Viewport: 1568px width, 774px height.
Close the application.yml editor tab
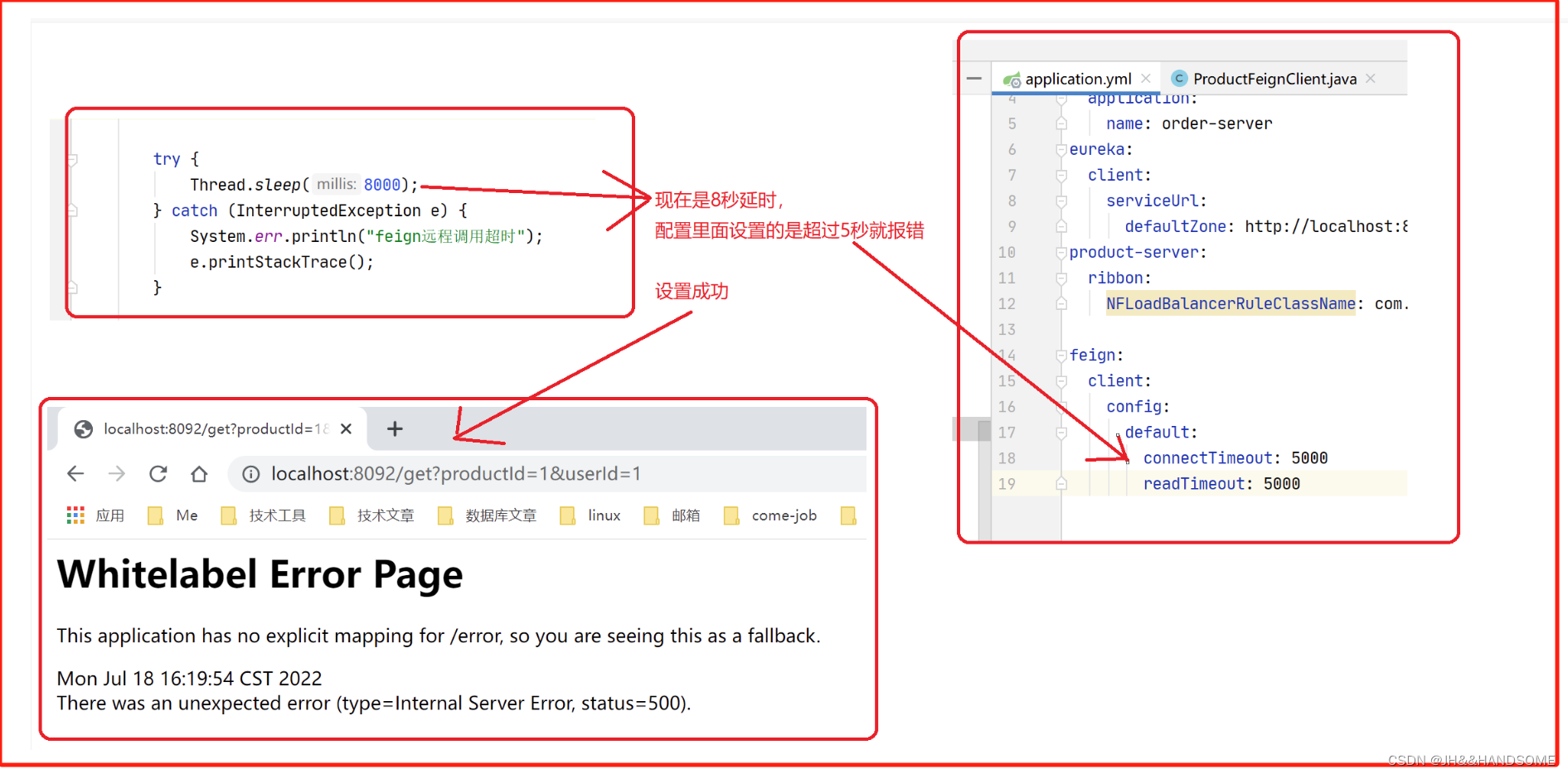coord(1146,78)
